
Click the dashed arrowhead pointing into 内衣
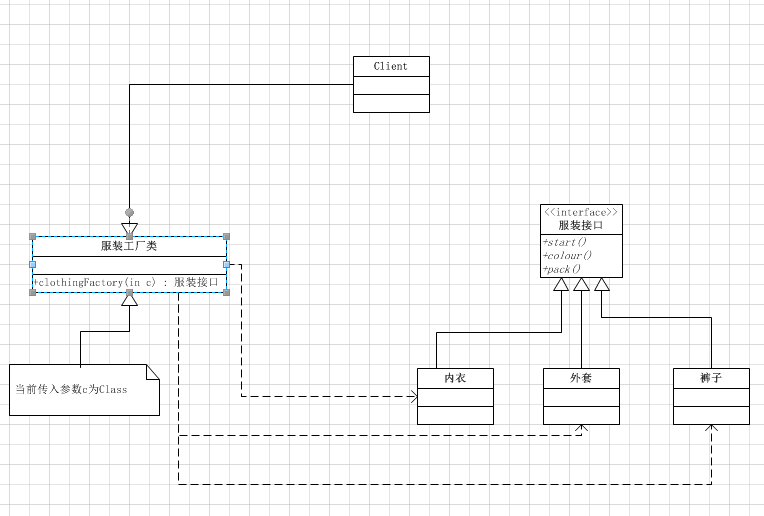tap(414, 397)
